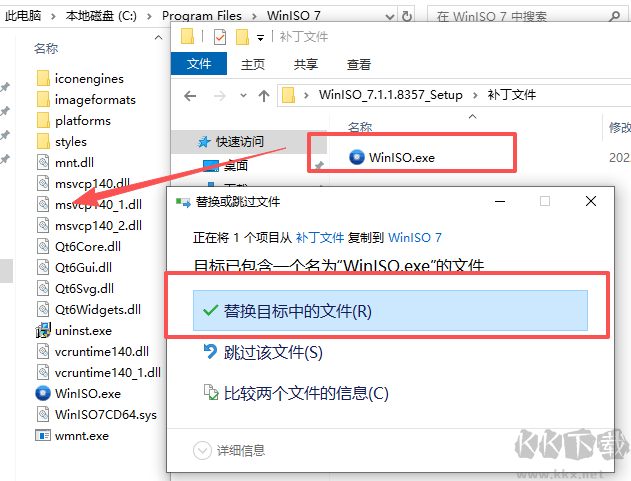631x481 pixels.
Task: Close the 替换或跳过文件 dialog
Action: [x=591, y=201]
